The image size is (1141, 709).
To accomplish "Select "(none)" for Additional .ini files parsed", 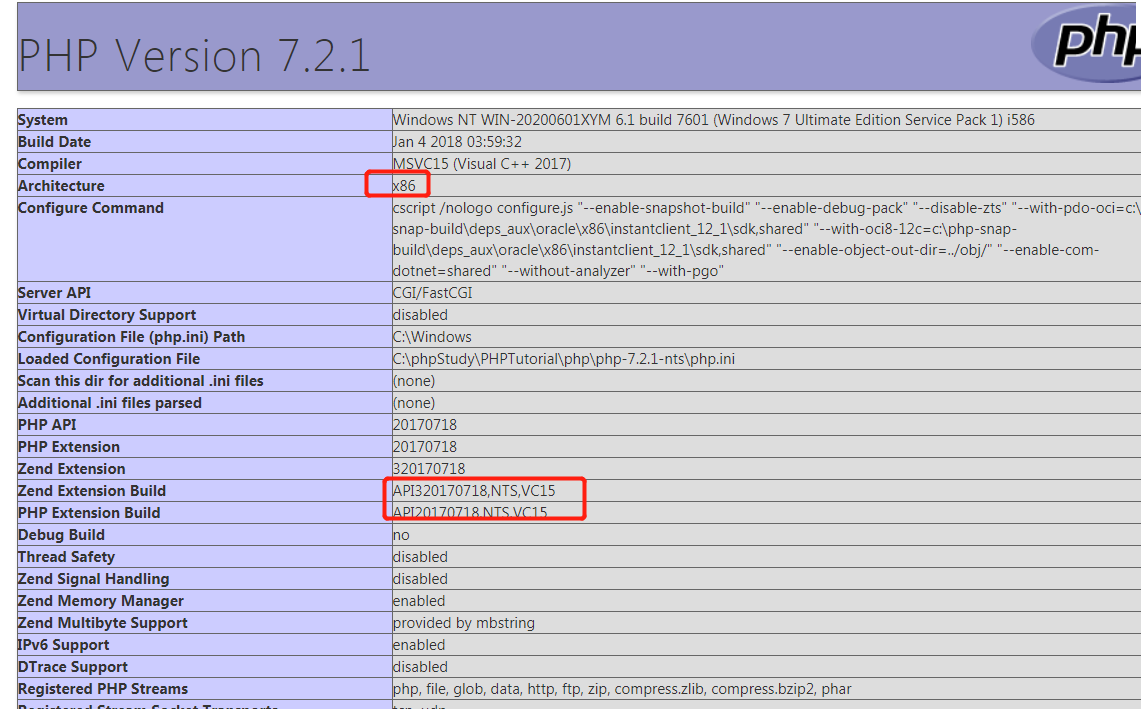I will pos(414,403).
